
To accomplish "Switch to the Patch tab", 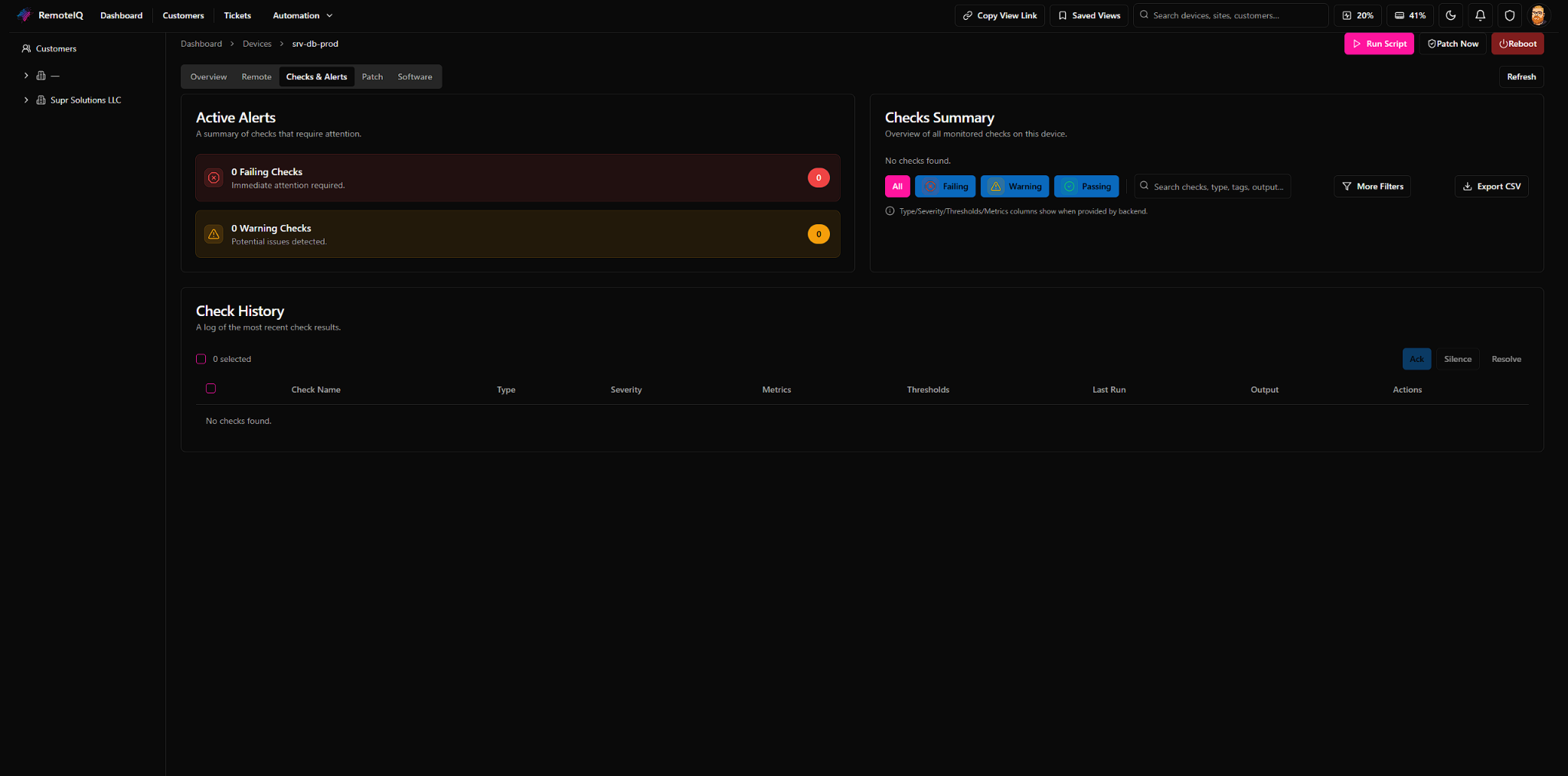I will click(x=372, y=77).
